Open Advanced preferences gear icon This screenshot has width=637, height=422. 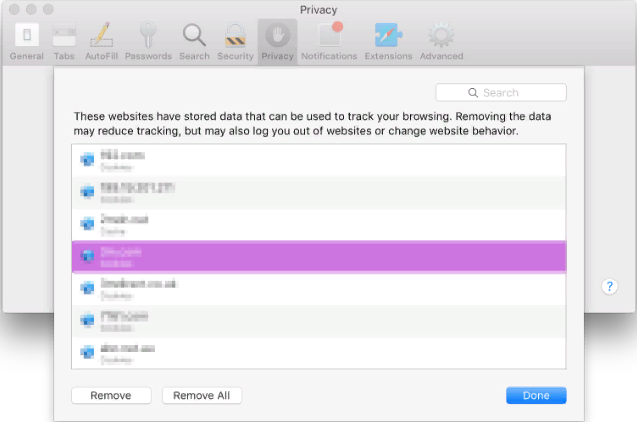(x=442, y=41)
